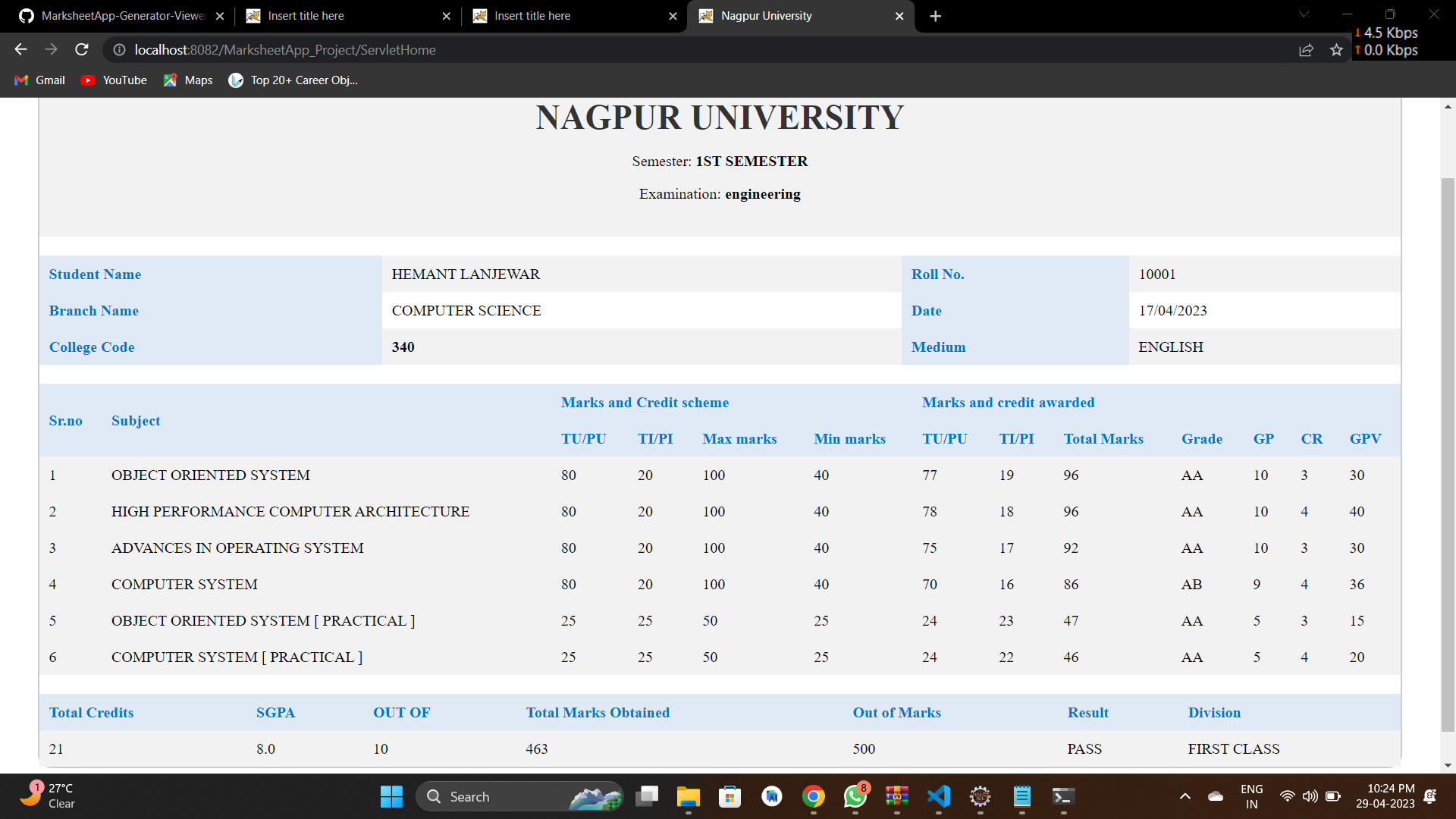The image size is (1456, 819).
Task: Open WhatsApp from taskbar
Action: click(x=855, y=796)
